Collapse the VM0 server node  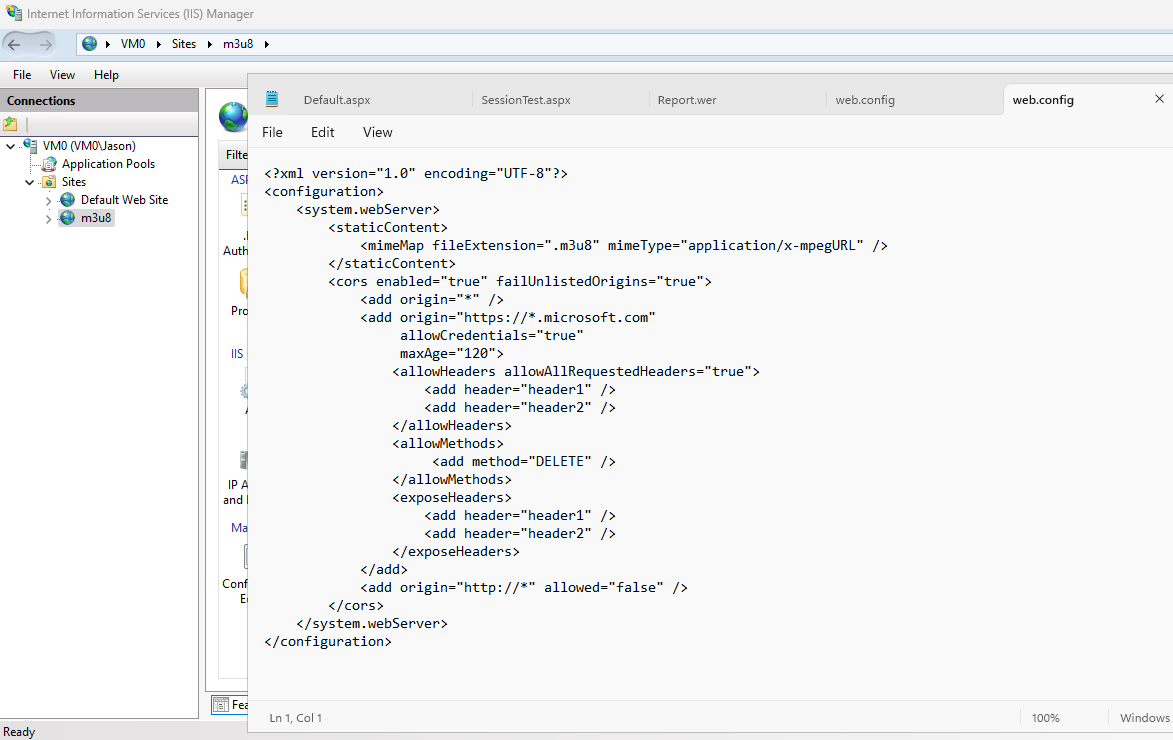point(10,146)
